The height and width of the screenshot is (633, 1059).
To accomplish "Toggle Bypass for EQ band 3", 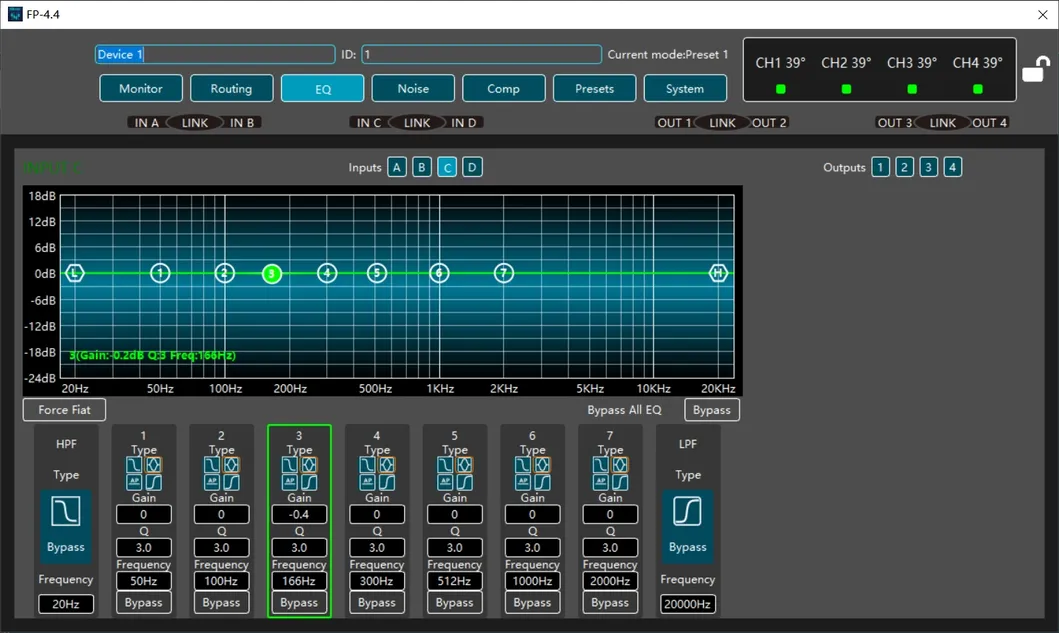I will click(299, 602).
